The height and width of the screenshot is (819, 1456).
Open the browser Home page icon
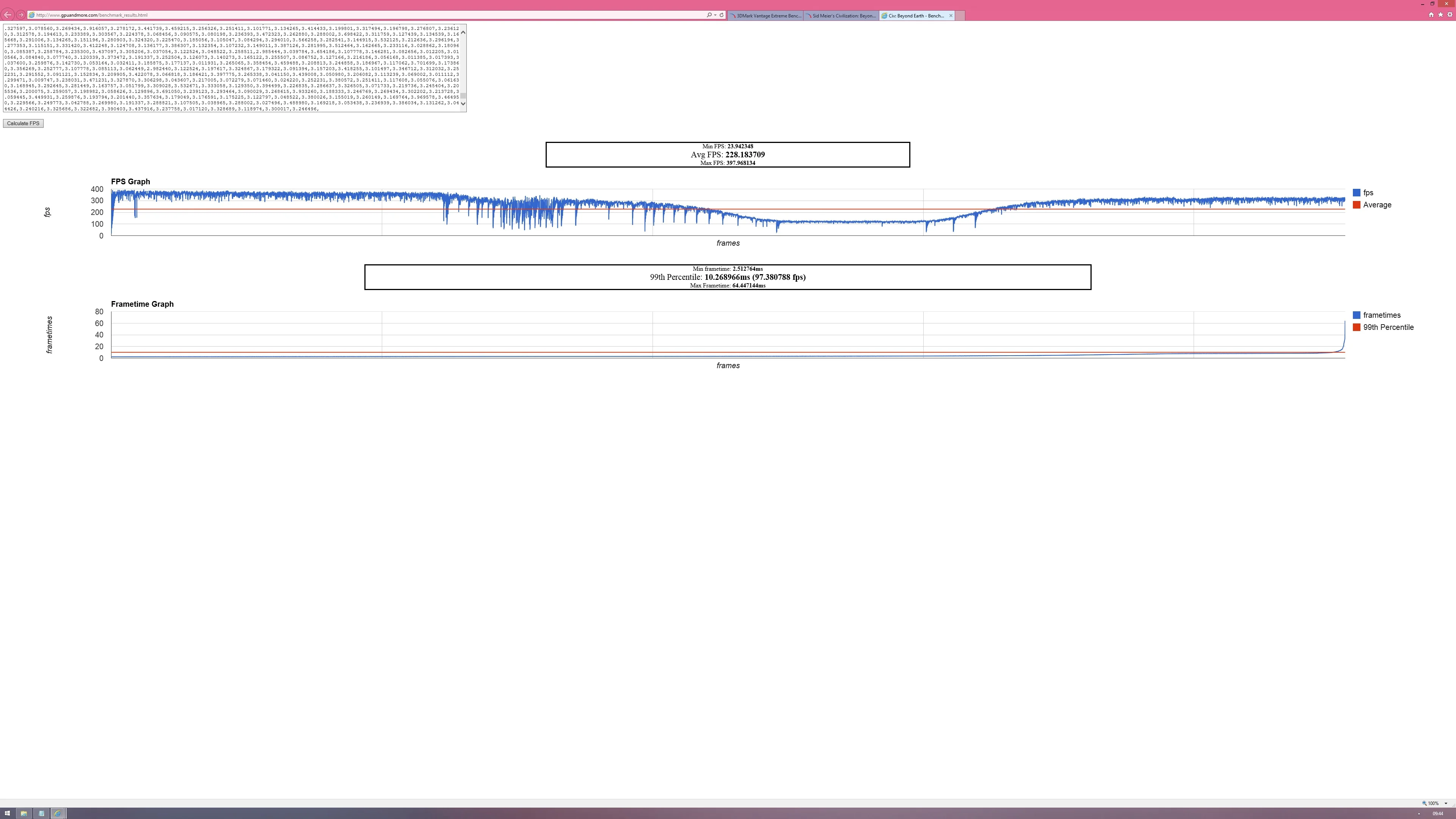point(1431,15)
